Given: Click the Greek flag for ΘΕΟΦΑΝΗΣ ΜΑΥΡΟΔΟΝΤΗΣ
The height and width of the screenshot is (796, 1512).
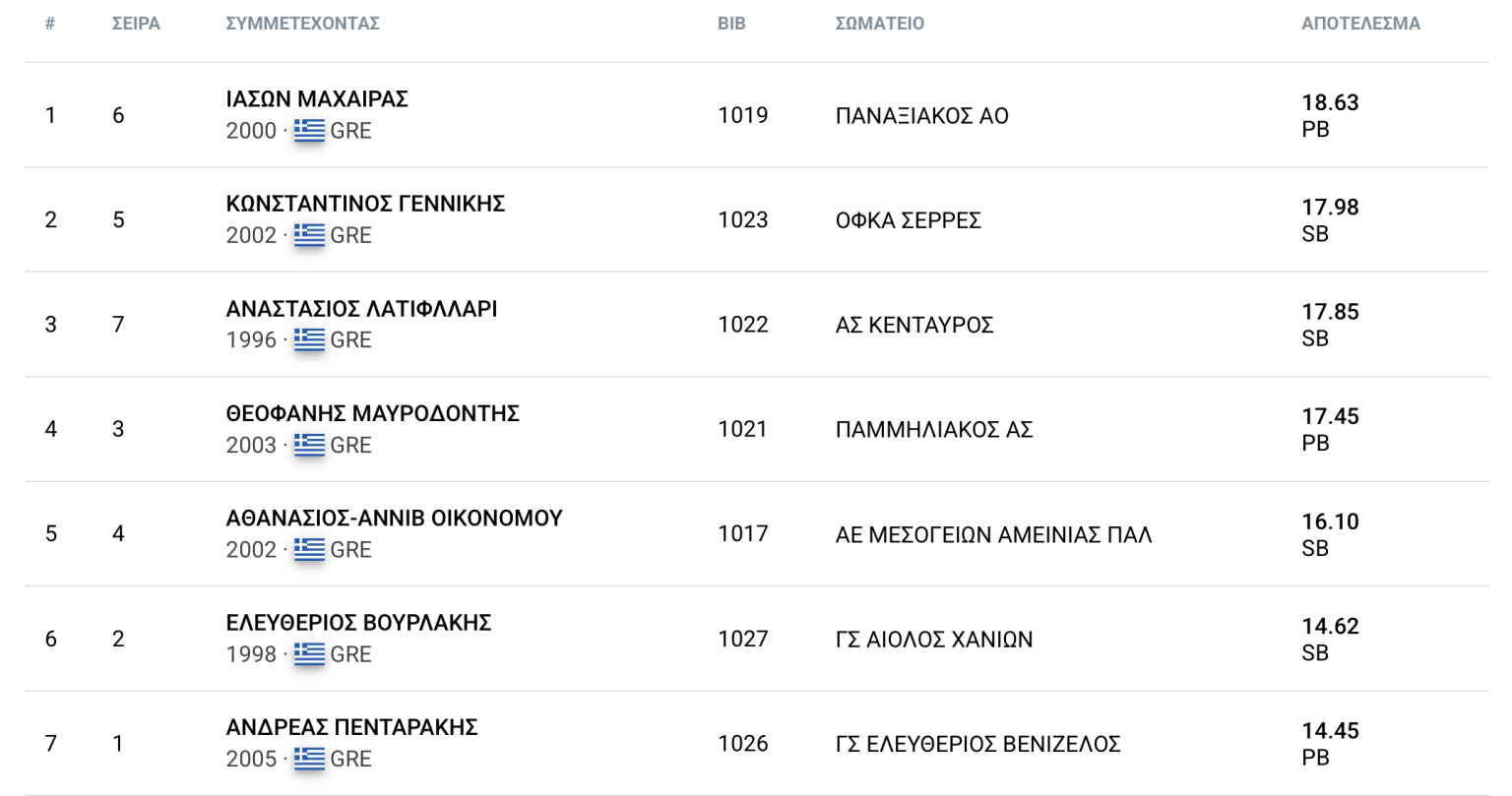Looking at the screenshot, I should pyautogui.click(x=309, y=445).
